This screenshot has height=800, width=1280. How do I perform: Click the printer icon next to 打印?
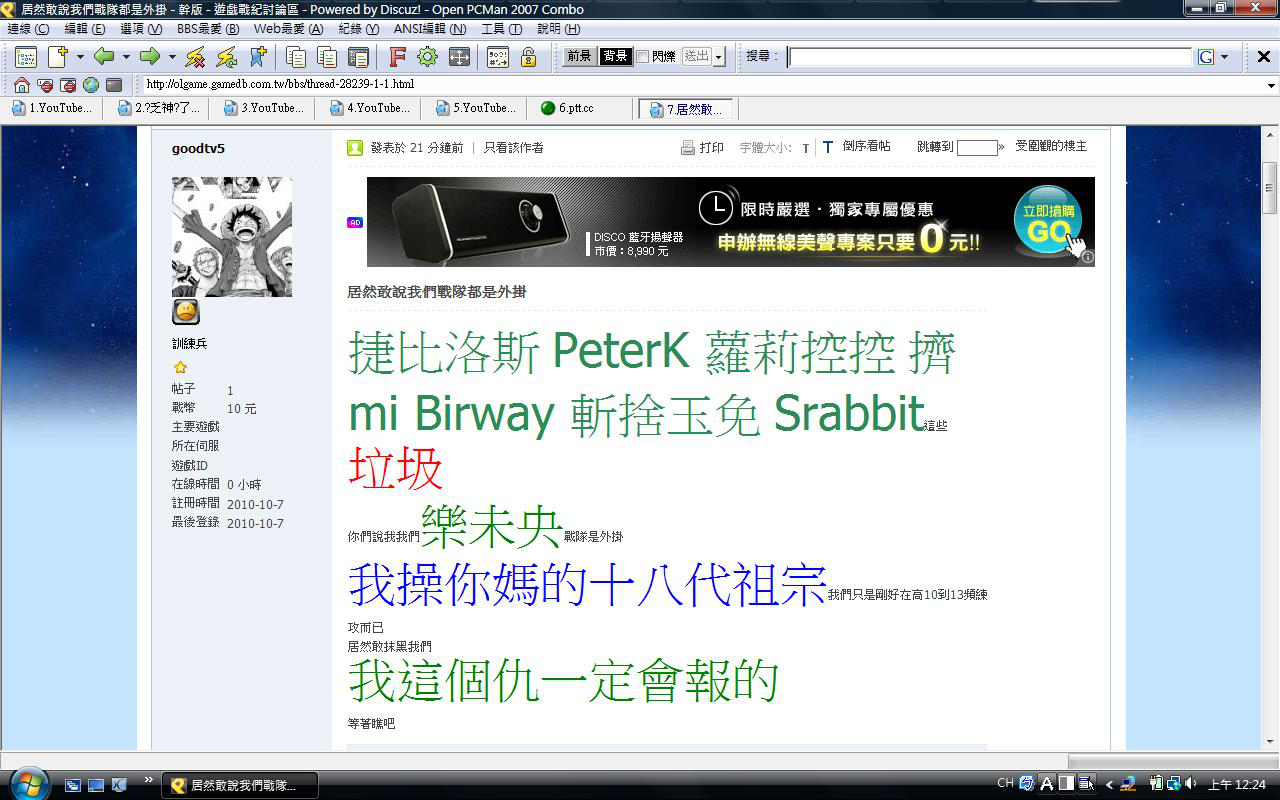click(x=688, y=148)
